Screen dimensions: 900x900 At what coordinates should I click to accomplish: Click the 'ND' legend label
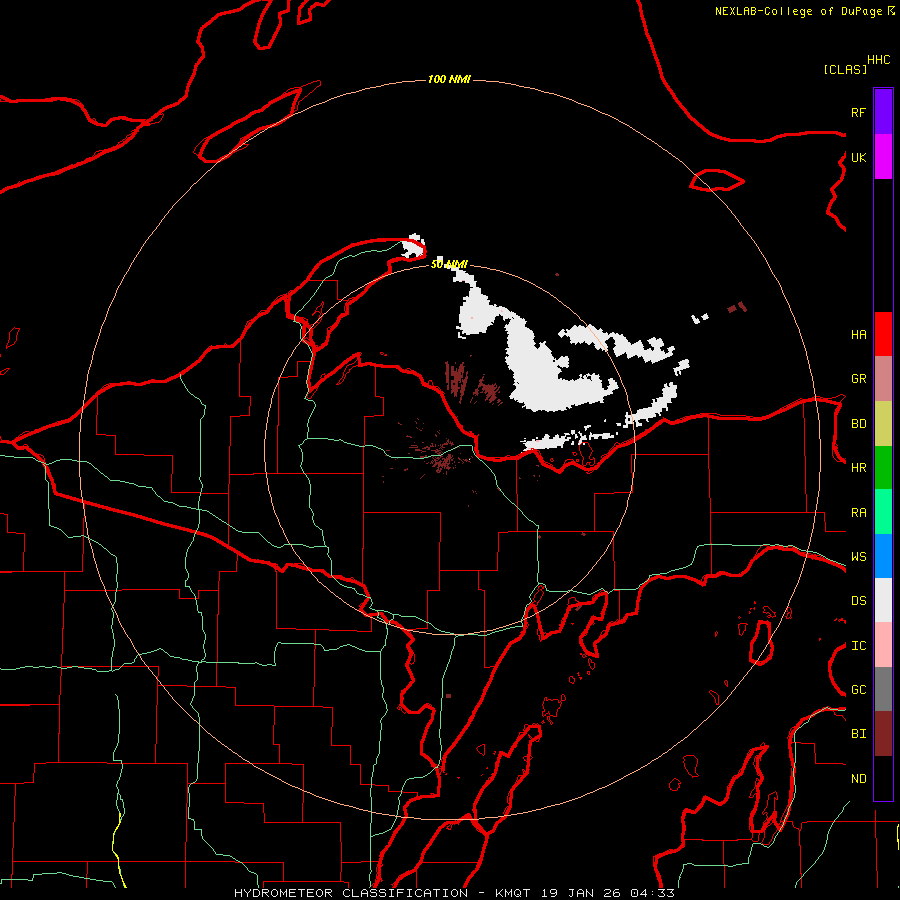pyautogui.click(x=858, y=779)
